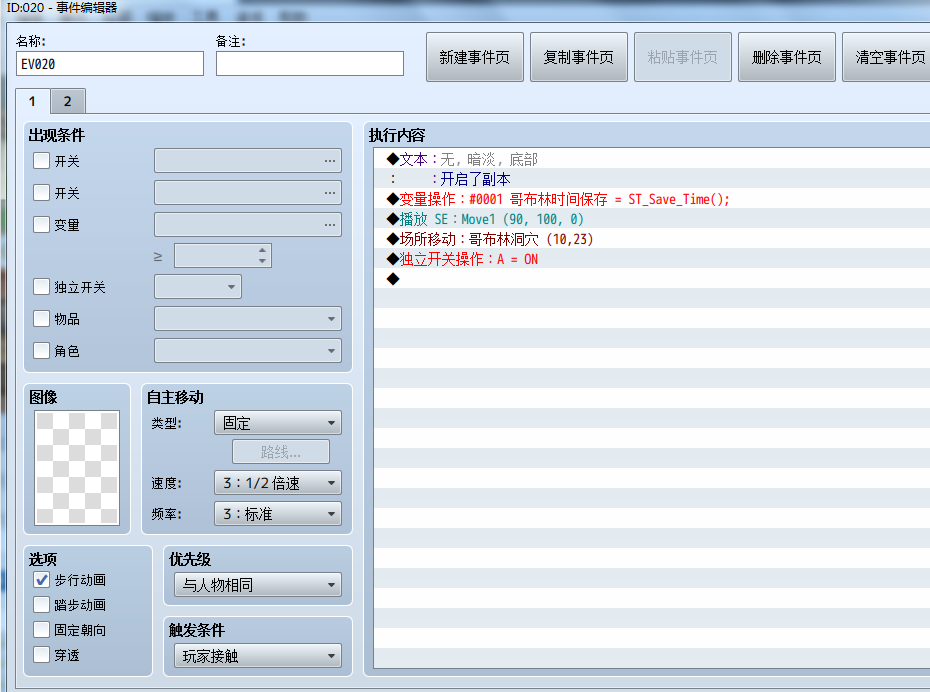Uncheck the 步行动画 option
This screenshot has width=930, height=692.
[x=42, y=580]
